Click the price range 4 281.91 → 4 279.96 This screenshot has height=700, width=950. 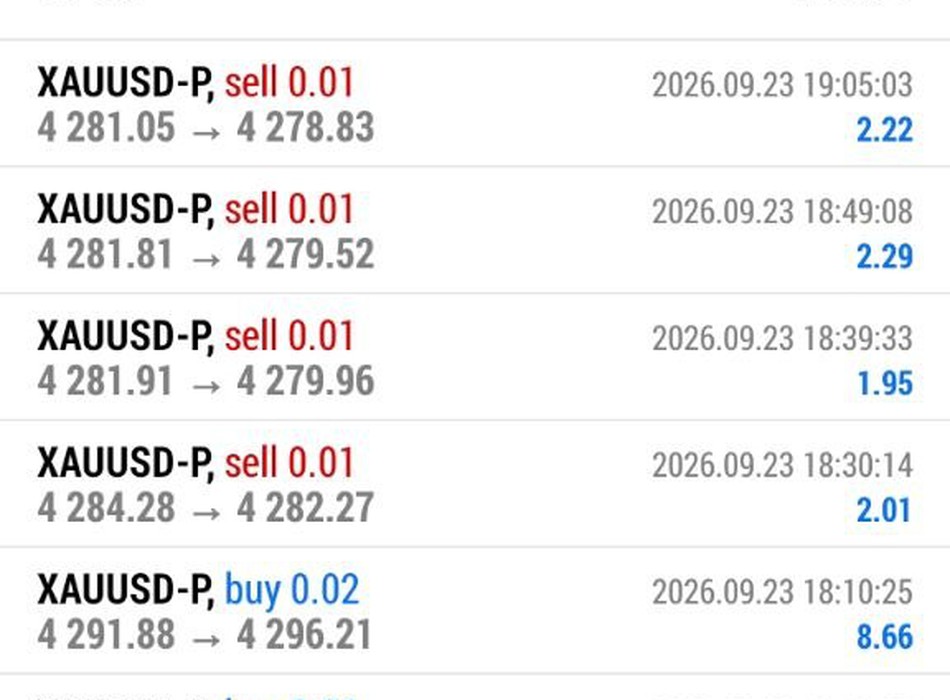click(206, 381)
